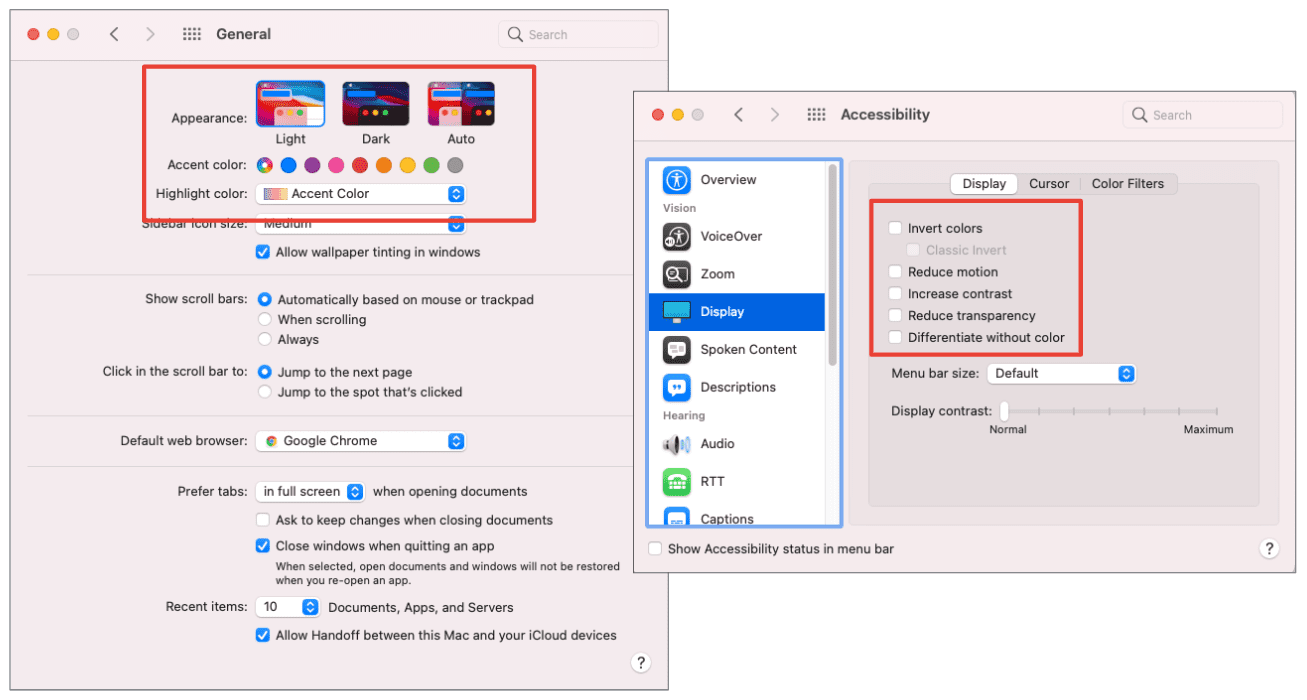Click the help question mark button
This screenshot has height=700, width=1307.
[x=1269, y=548]
